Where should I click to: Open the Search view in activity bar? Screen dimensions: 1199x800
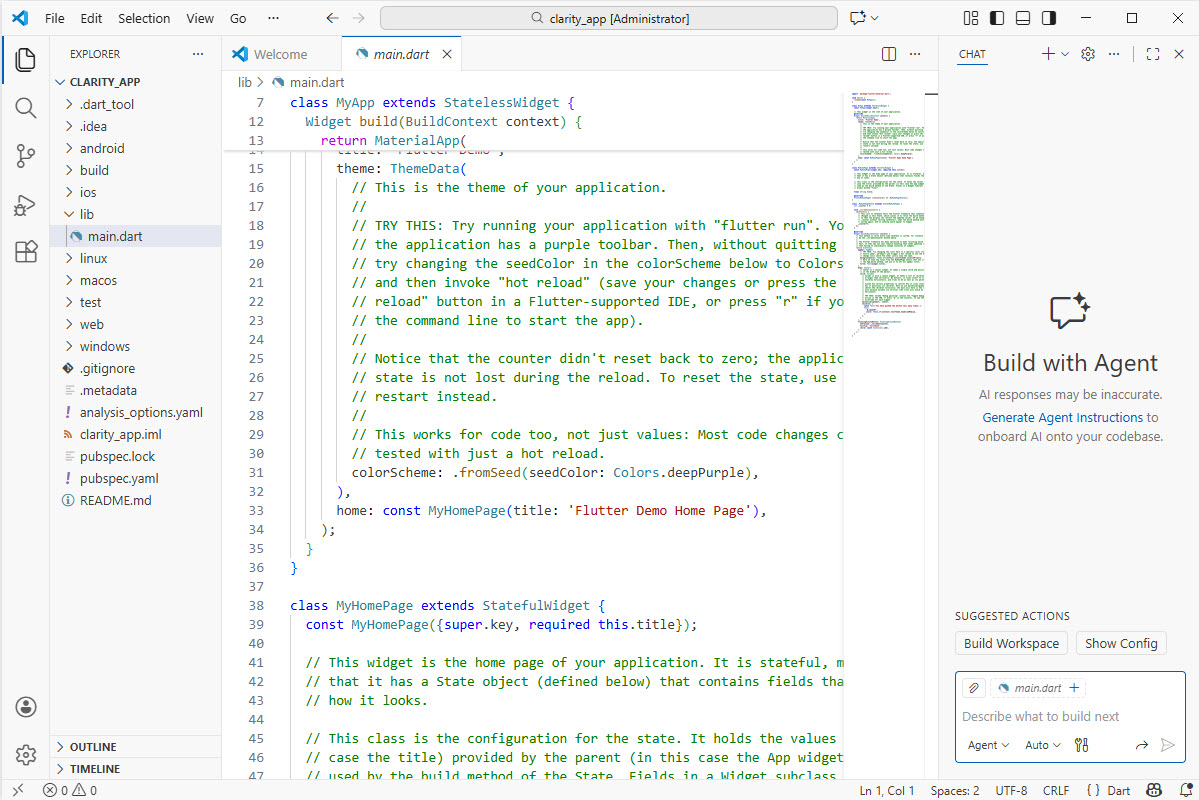tap(25, 108)
